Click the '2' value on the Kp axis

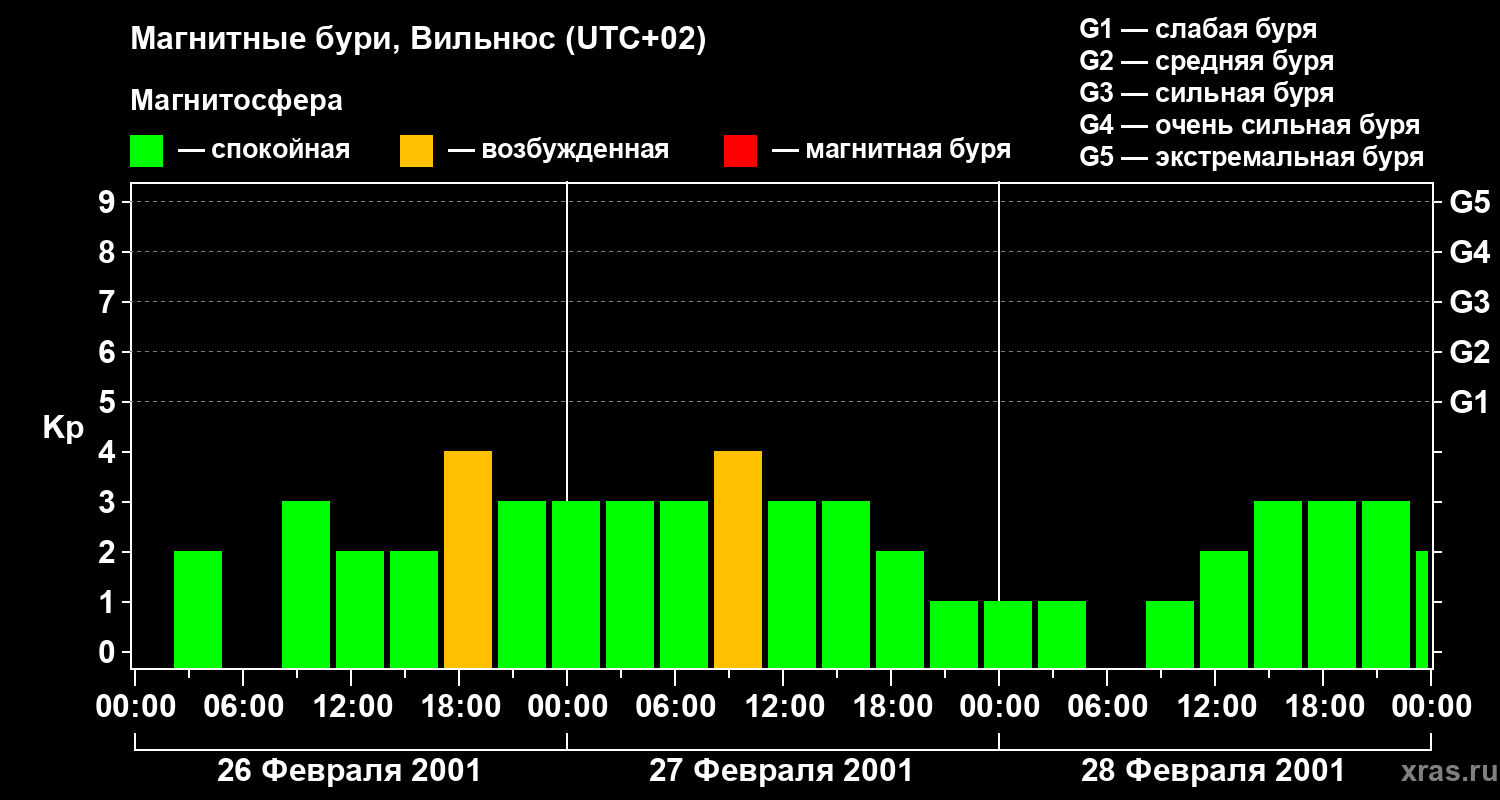[x=109, y=552]
